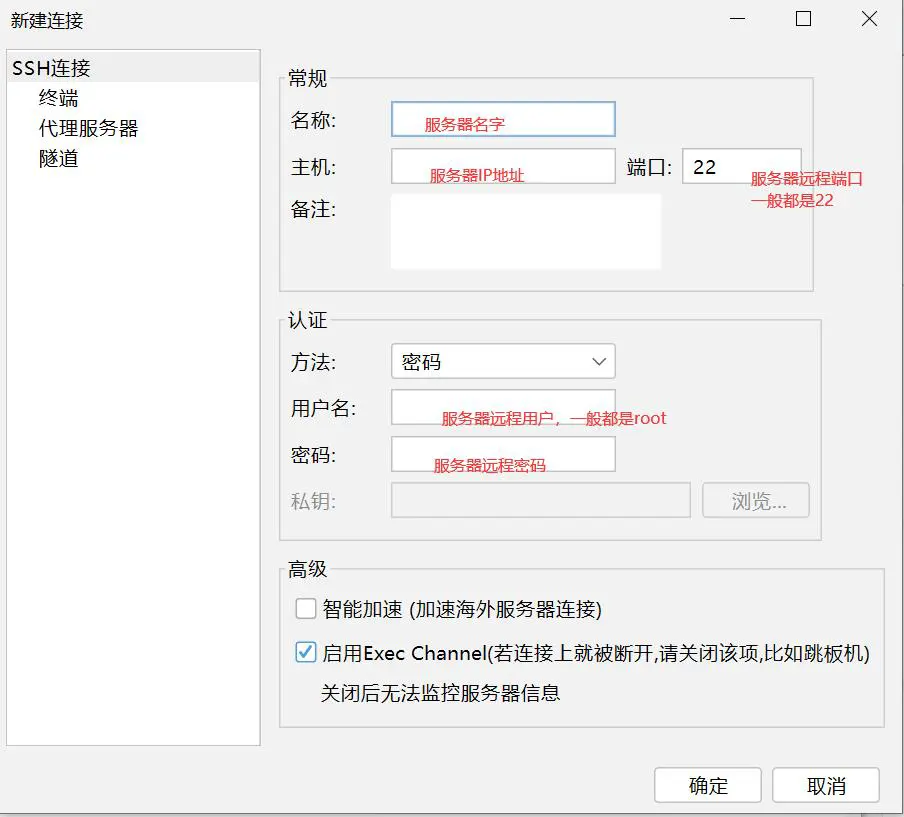Cancel with the 取消 button
The image size is (904, 817).
[826, 785]
